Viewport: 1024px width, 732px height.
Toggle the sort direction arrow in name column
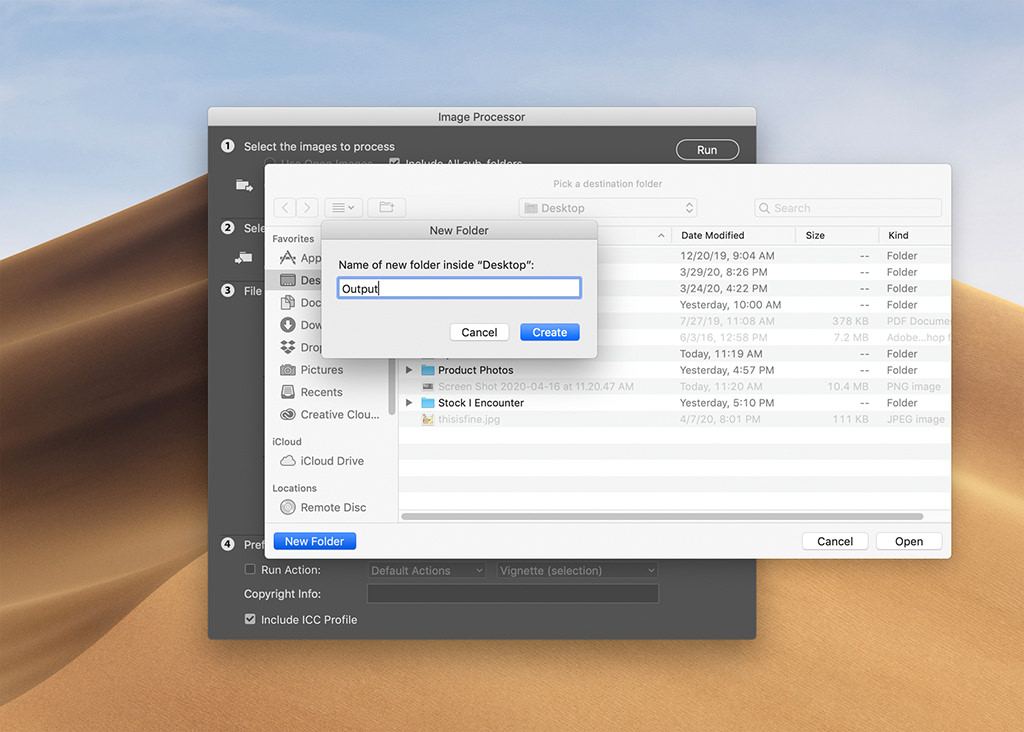661,235
